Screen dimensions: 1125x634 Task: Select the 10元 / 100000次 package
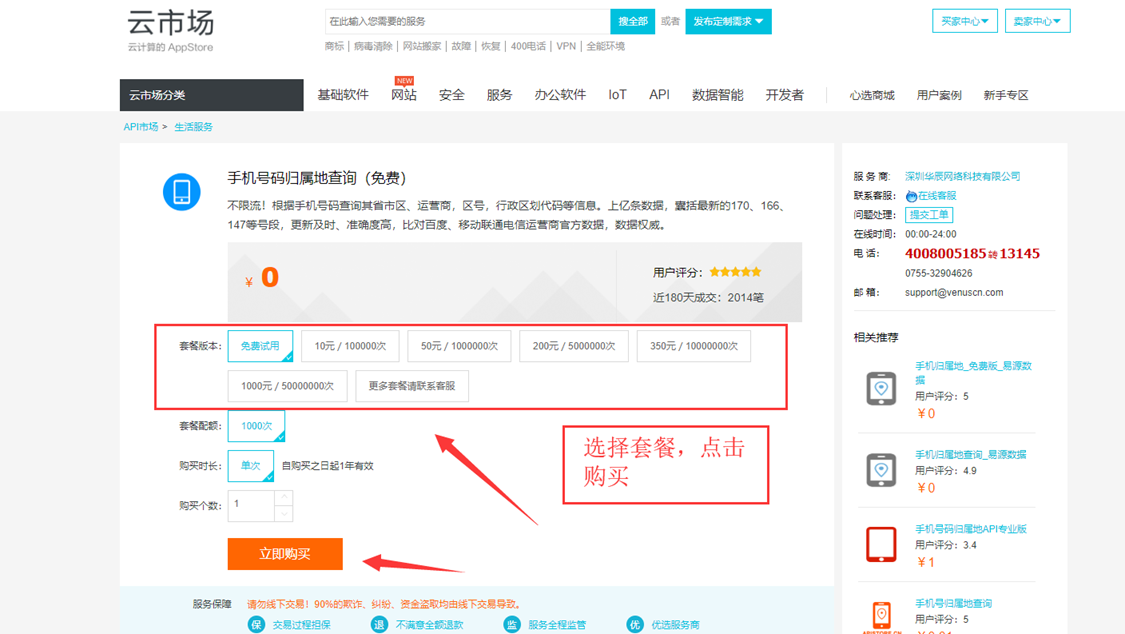[x=350, y=346]
